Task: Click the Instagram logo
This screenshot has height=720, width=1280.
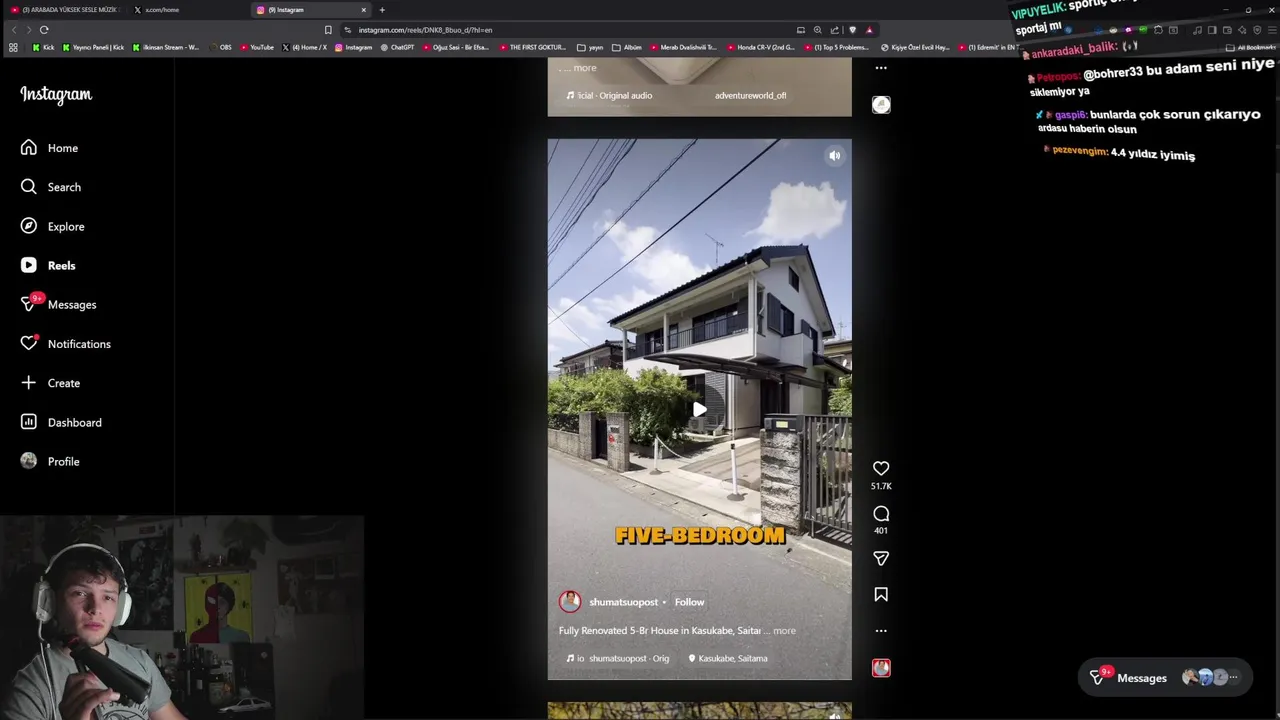Action: coord(56,95)
